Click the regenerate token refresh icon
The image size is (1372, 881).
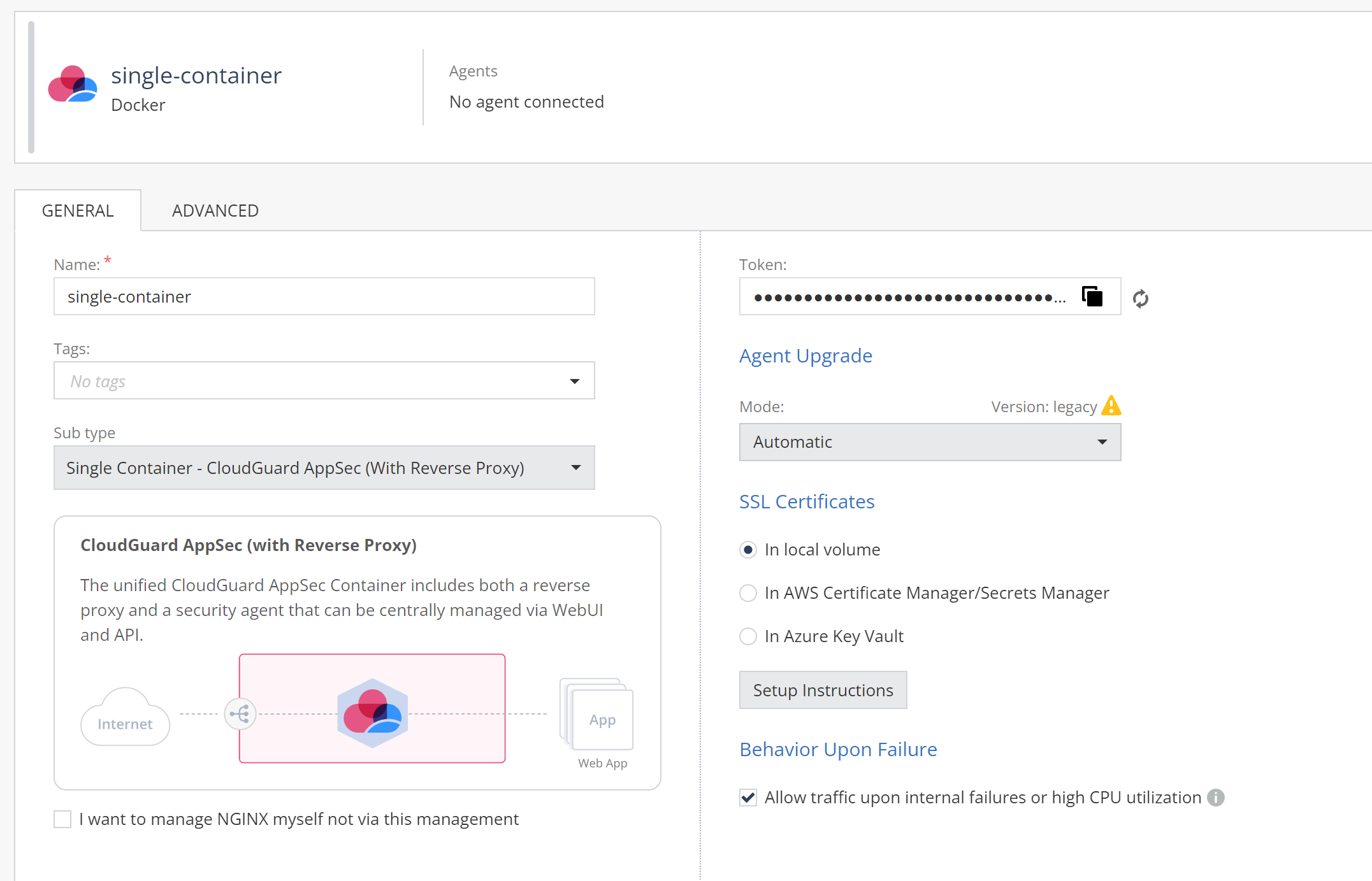click(1141, 298)
